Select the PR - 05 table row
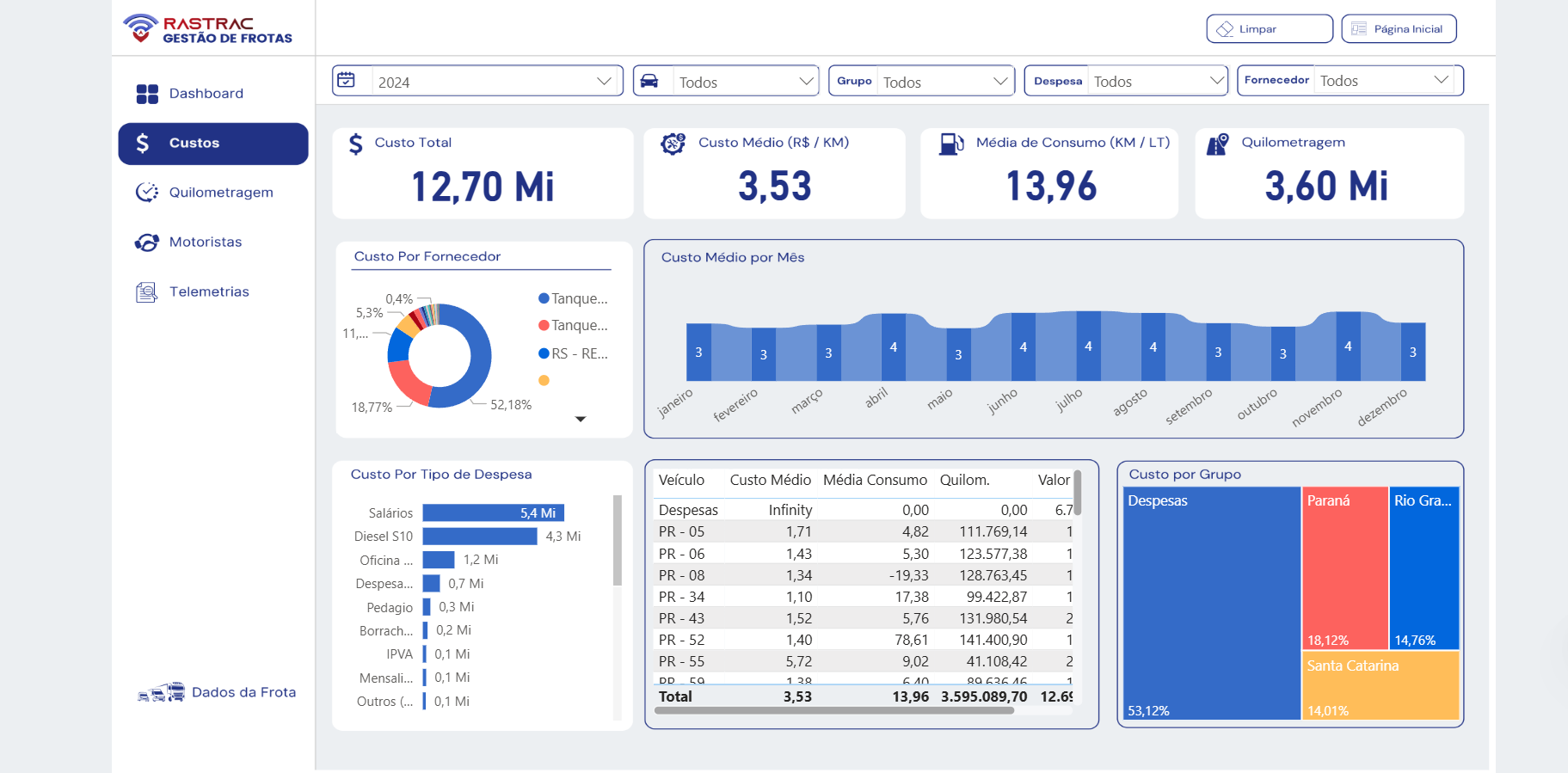This screenshot has width=1568, height=773. coord(864,531)
